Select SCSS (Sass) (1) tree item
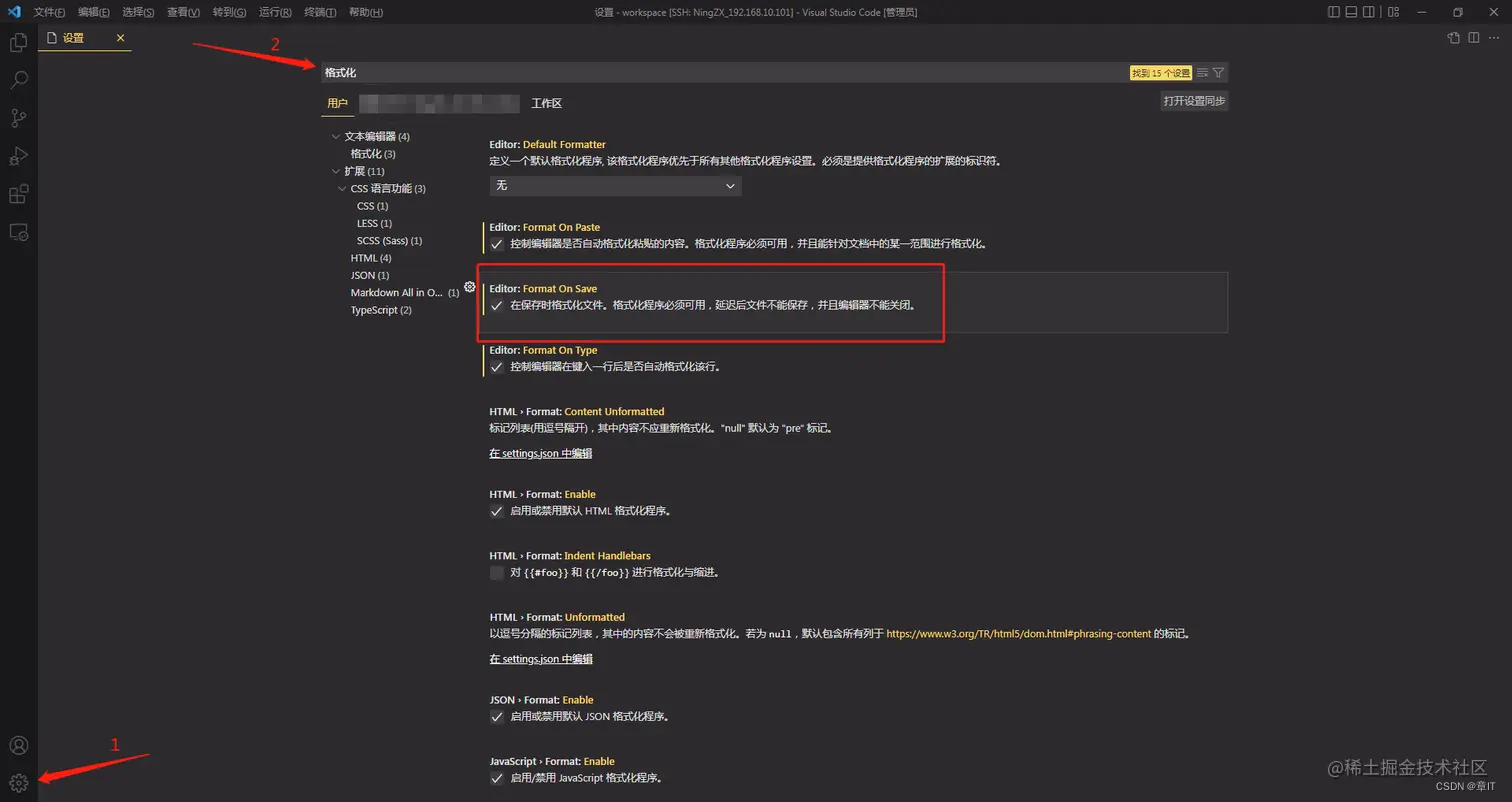Image resolution: width=1512 pixels, height=802 pixels. pyautogui.click(x=389, y=241)
